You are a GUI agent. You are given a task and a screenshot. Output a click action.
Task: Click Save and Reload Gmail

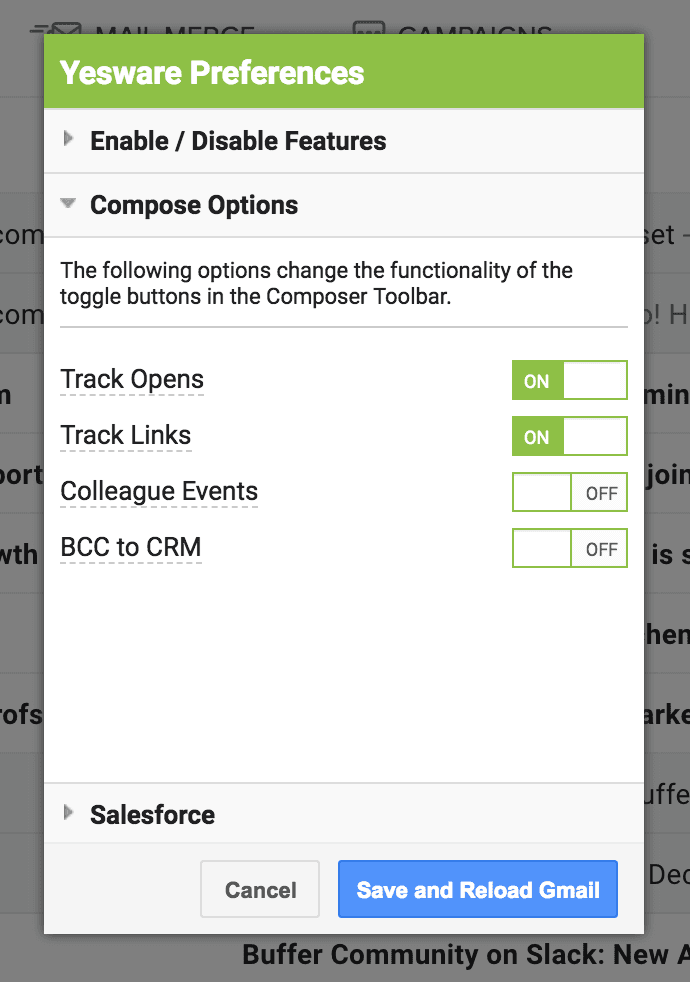tap(478, 889)
